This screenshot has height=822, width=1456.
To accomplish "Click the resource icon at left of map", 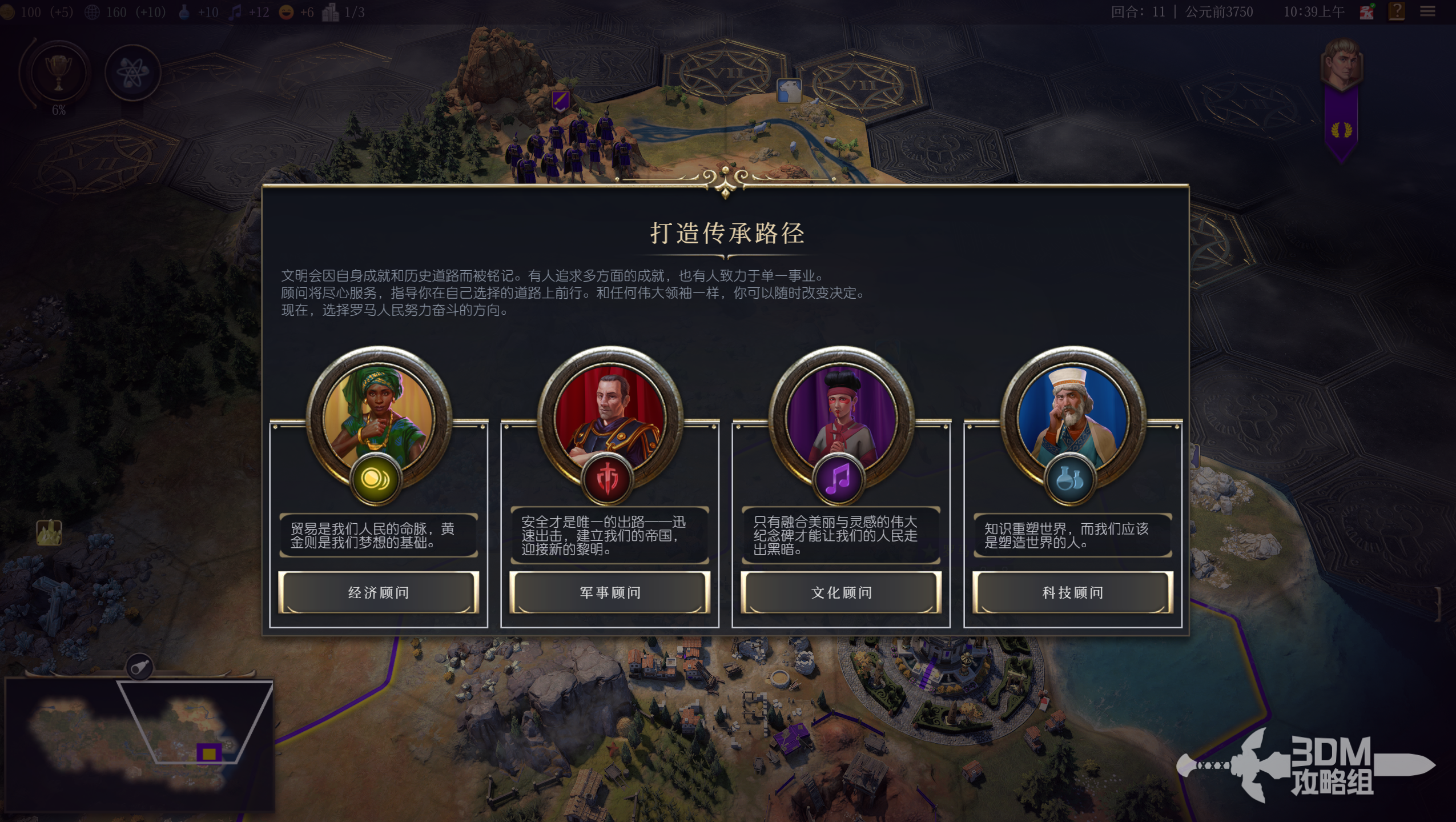I will click(x=49, y=532).
